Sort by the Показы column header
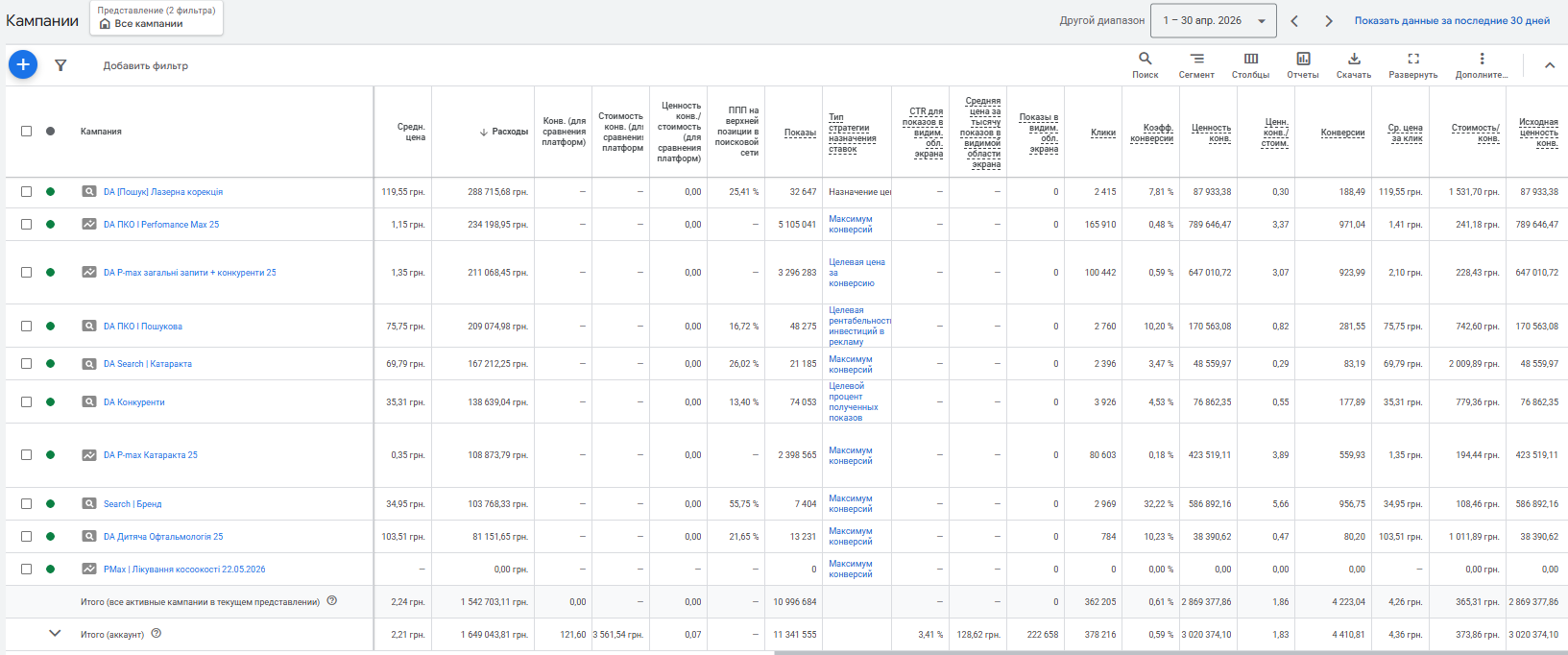 click(x=800, y=133)
